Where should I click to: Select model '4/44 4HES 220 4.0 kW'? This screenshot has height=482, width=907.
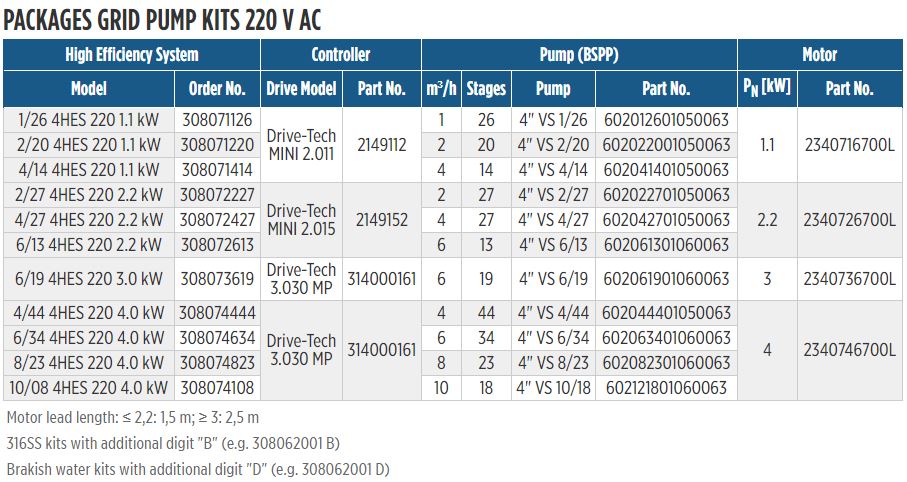click(89, 313)
